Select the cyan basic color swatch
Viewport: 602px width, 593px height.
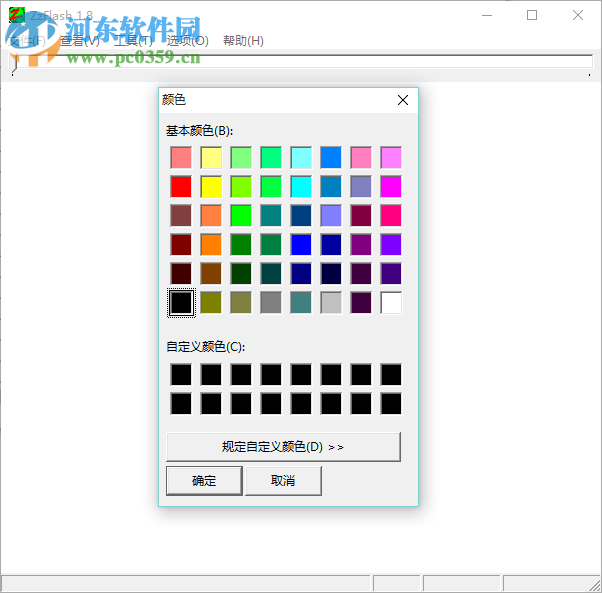(x=301, y=187)
